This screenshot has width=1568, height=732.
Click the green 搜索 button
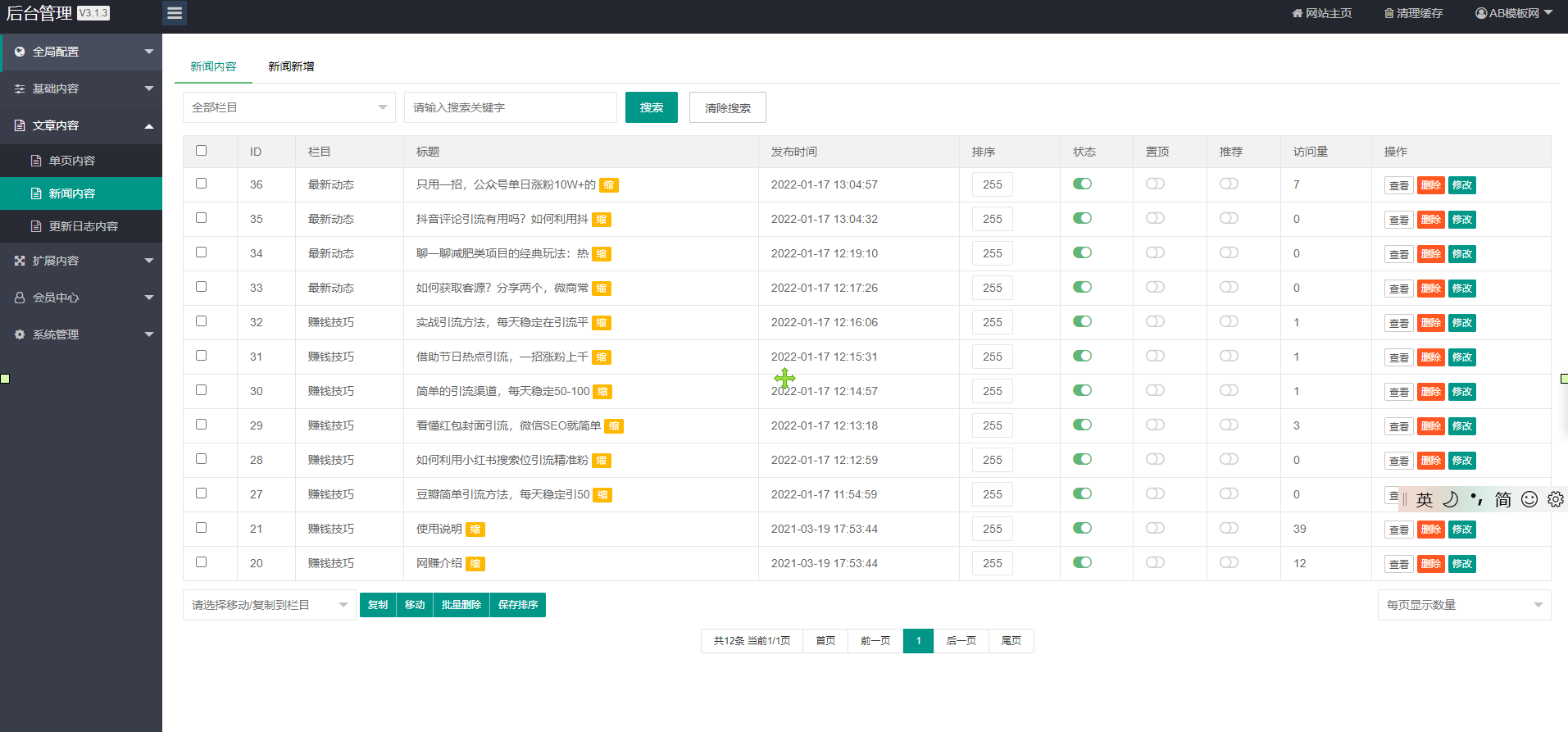coord(652,107)
